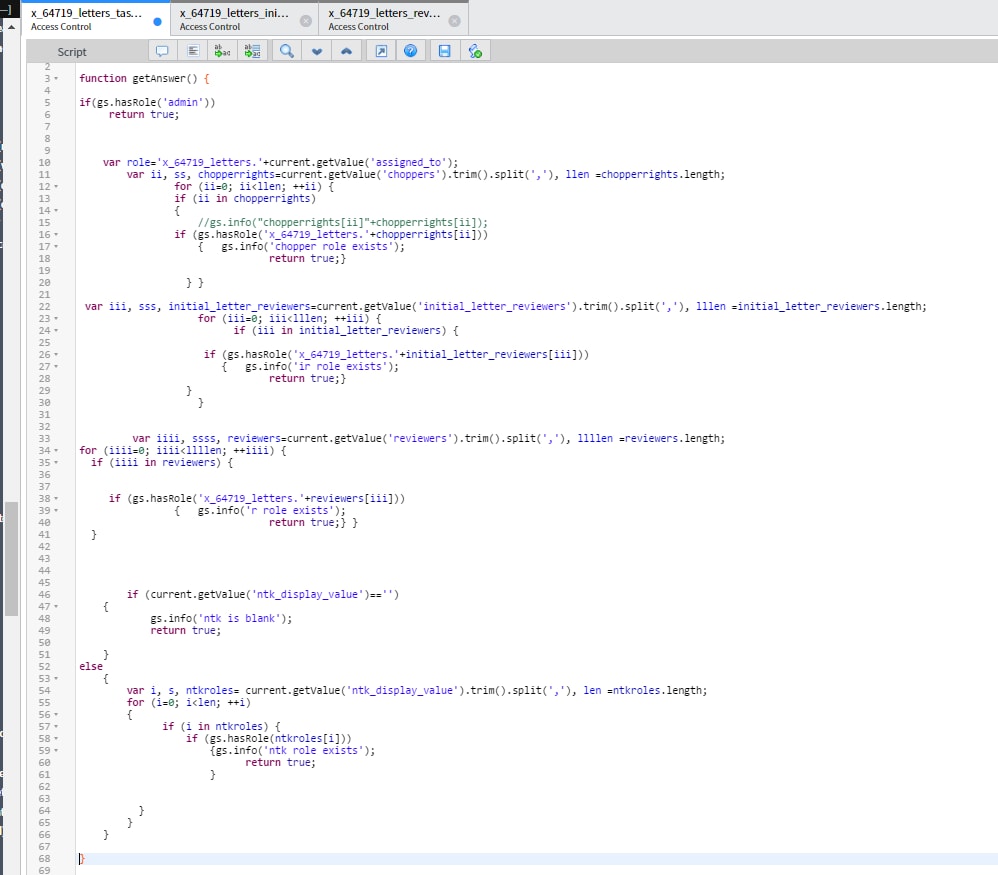Select the Format Code icon
The width and height of the screenshot is (998, 875).
(x=192, y=50)
